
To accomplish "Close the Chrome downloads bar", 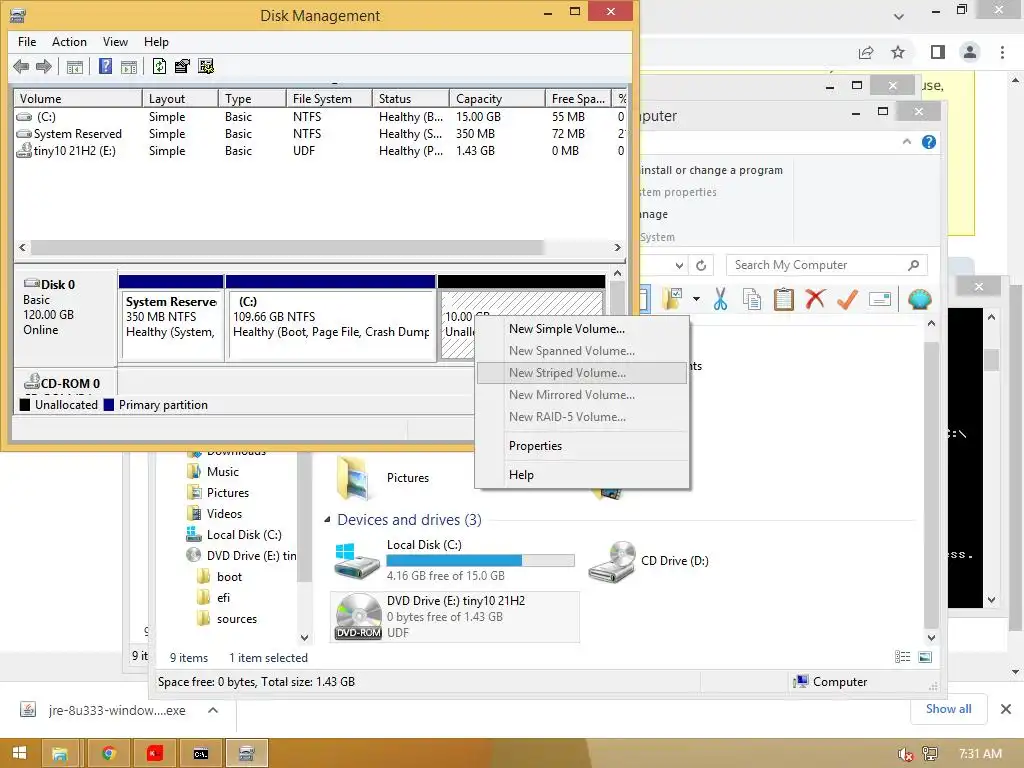I will point(1006,709).
